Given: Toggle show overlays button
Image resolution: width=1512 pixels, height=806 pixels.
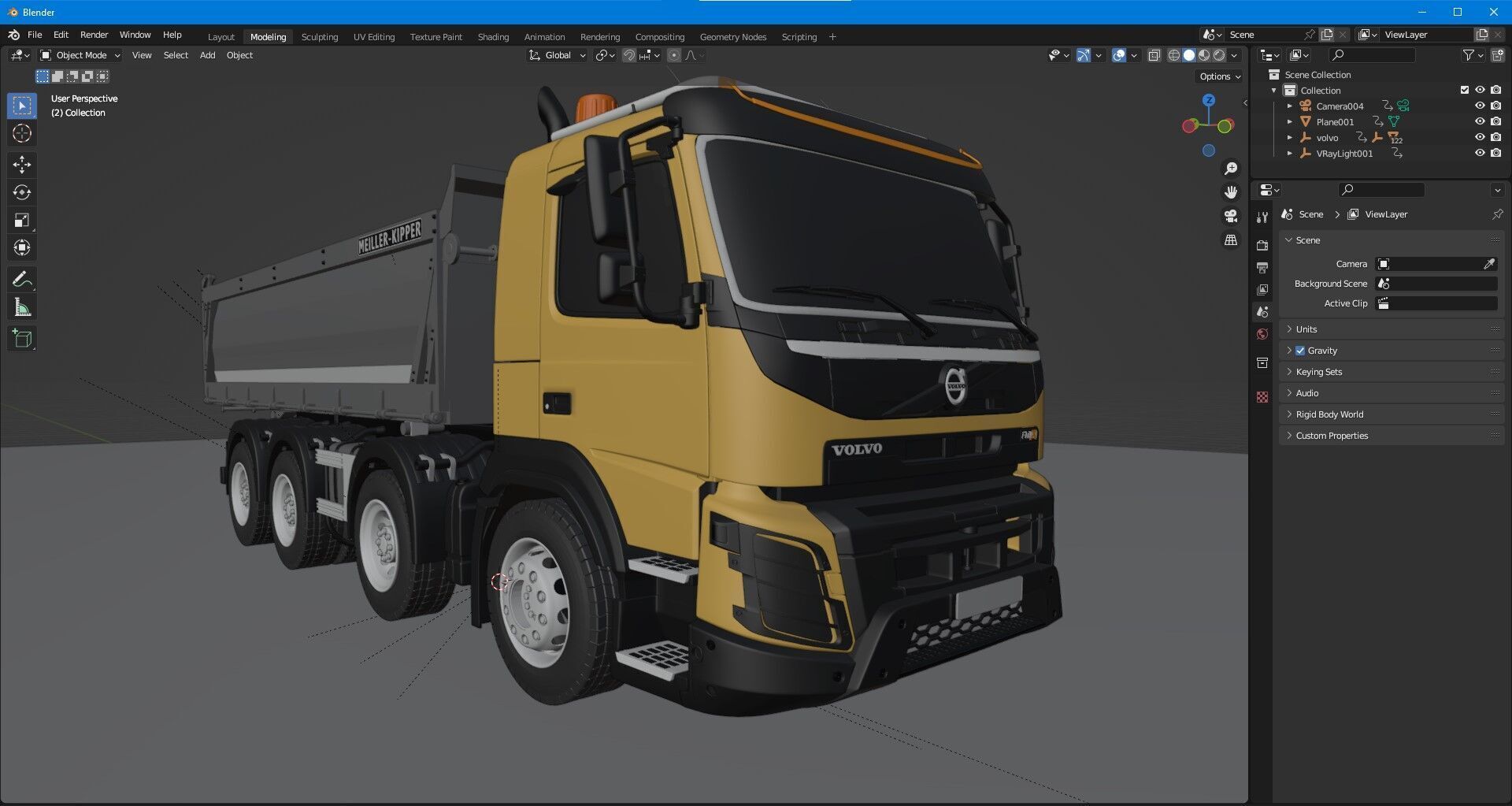Looking at the screenshot, I should pos(1119,55).
